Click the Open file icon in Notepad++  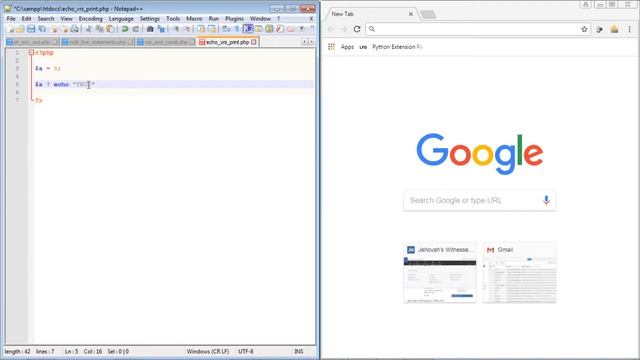coord(20,29)
